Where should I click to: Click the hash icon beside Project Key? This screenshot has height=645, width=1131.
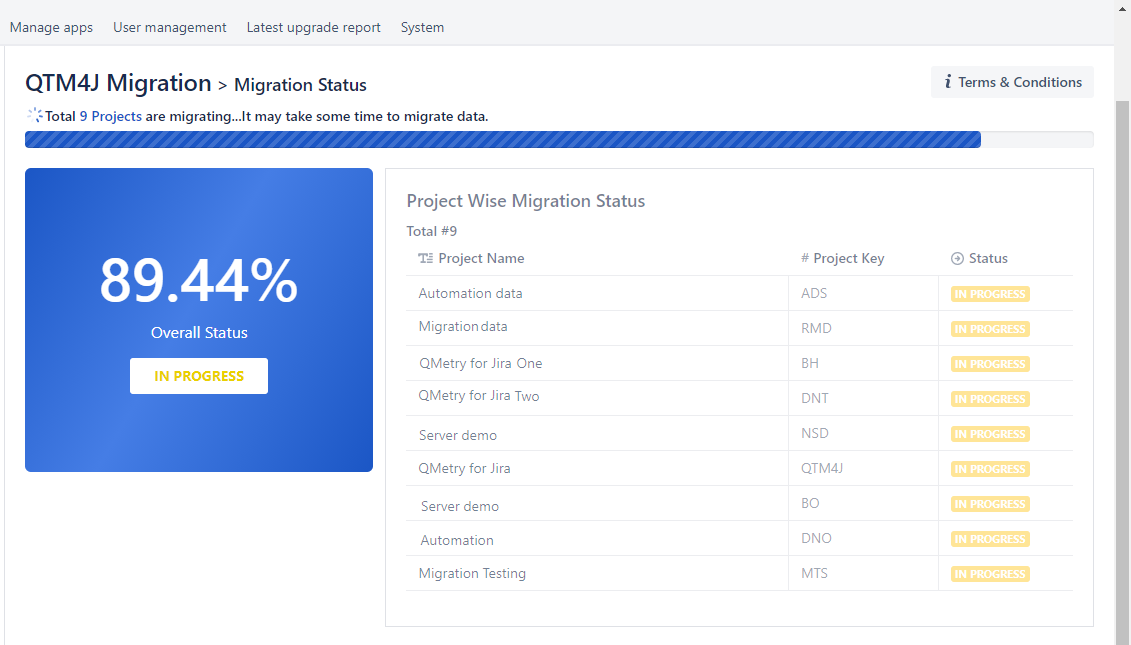tap(805, 258)
